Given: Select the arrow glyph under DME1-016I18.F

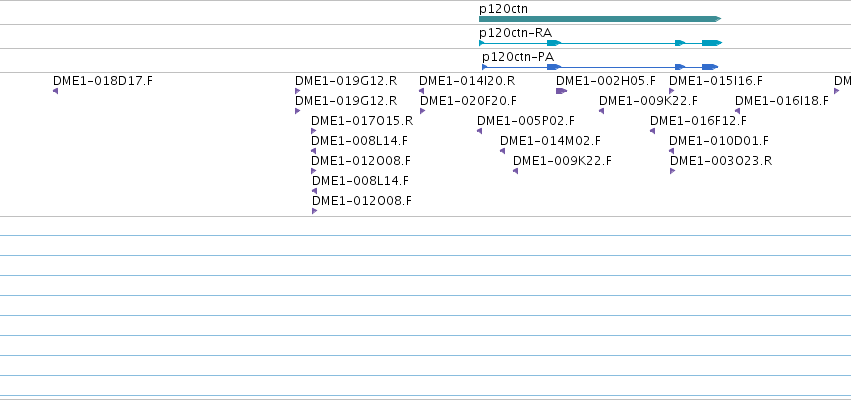Looking at the screenshot, I should coord(737,111).
